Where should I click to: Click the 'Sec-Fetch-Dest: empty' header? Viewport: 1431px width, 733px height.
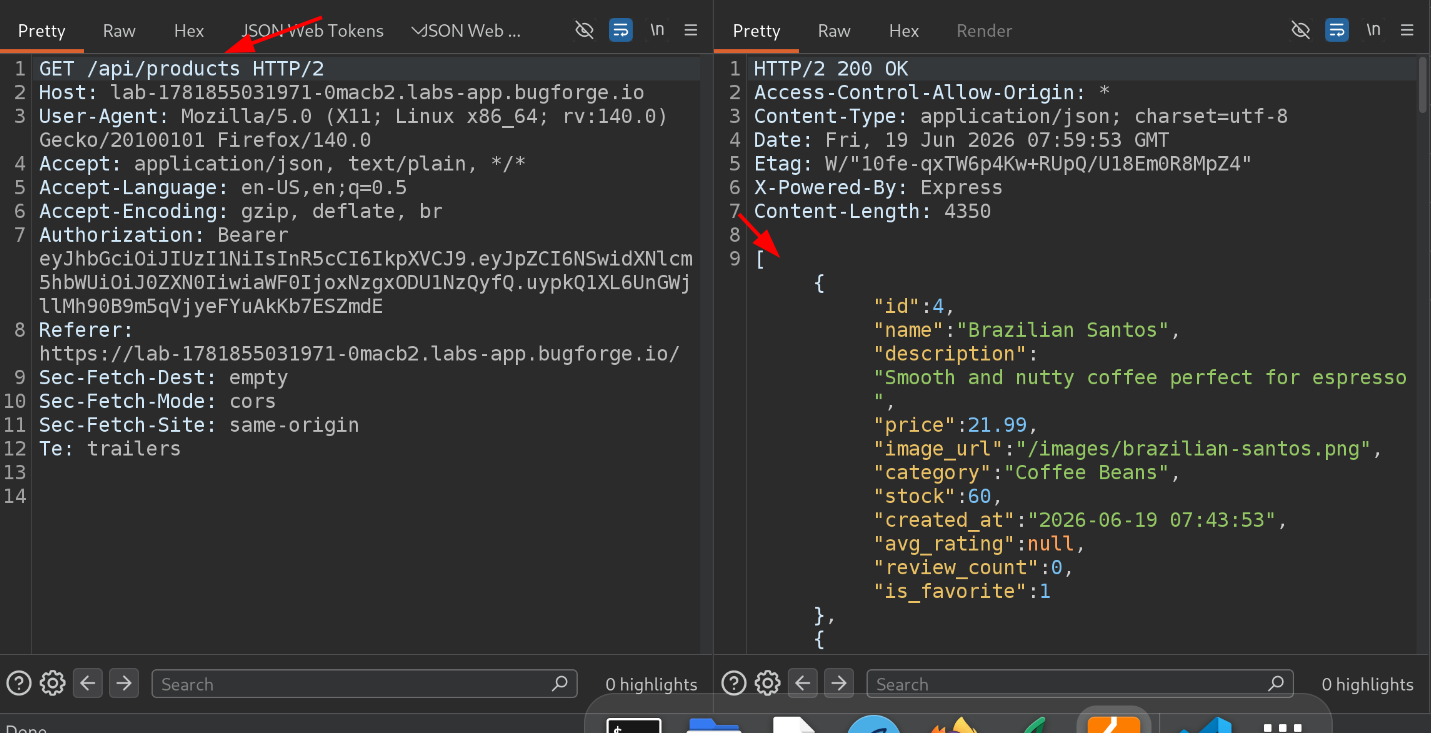coord(163,378)
